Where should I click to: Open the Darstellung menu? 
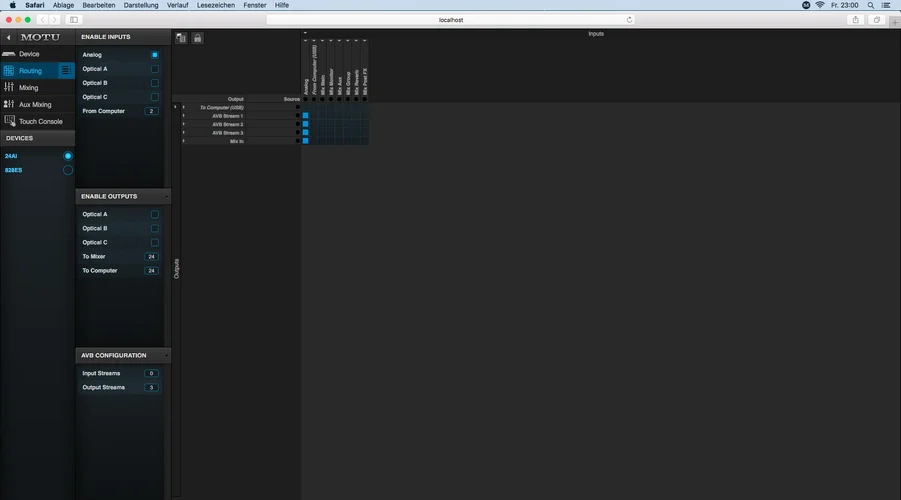[141, 5]
